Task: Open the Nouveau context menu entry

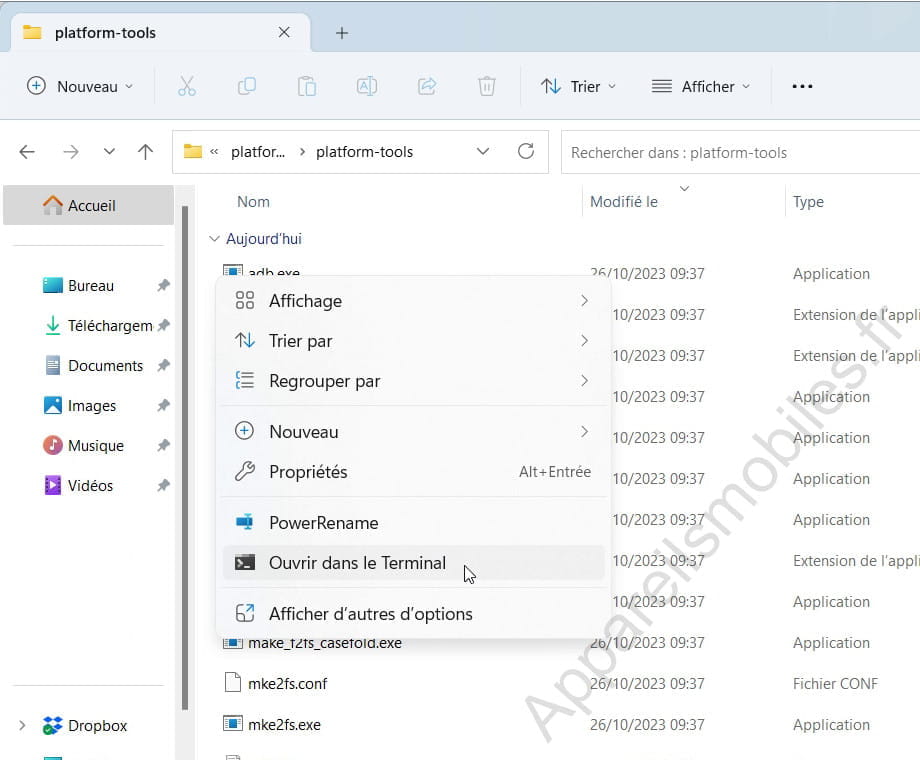Action: [x=413, y=431]
